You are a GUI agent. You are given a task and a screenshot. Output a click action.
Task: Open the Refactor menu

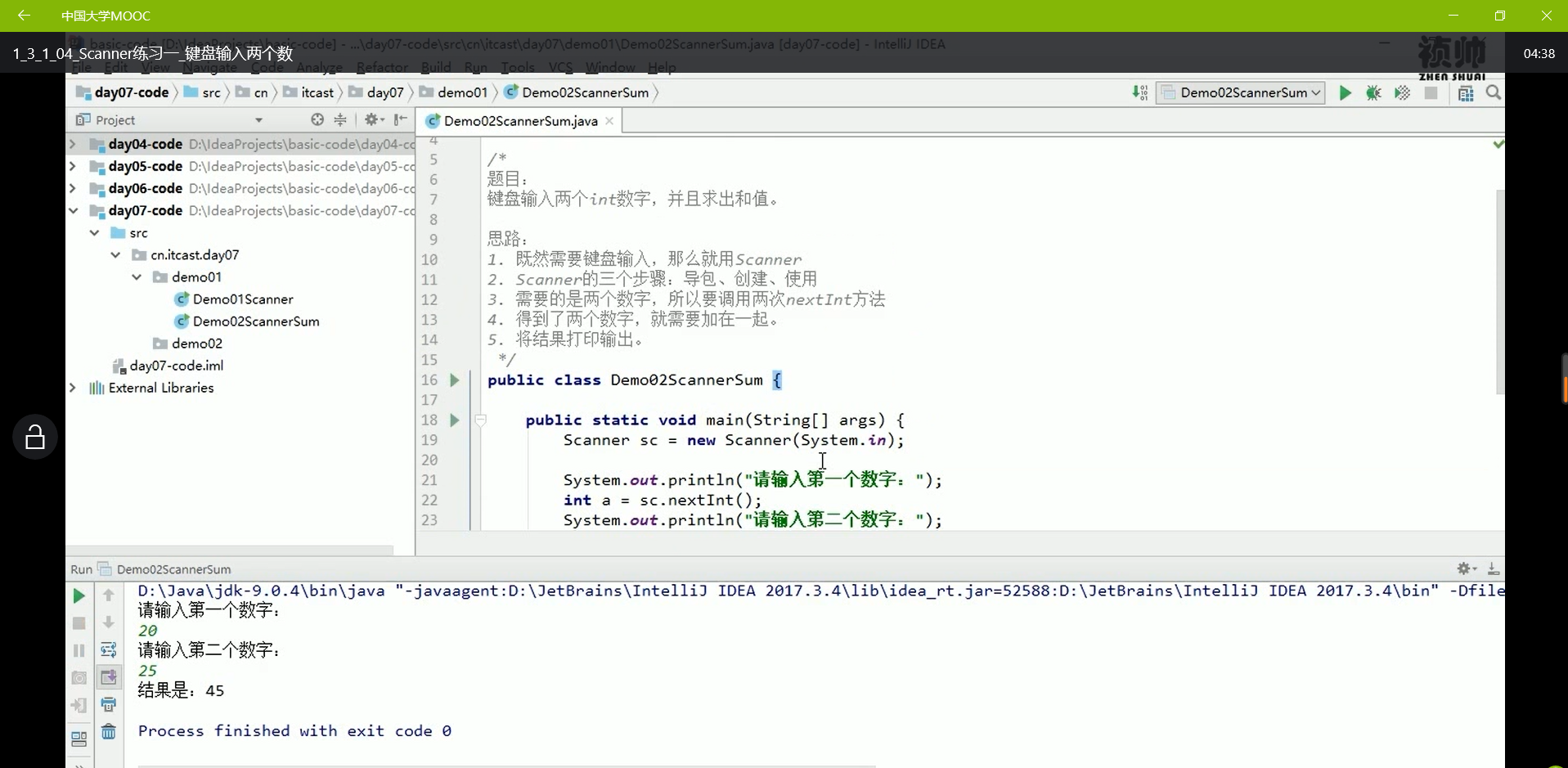(x=382, y=67)
